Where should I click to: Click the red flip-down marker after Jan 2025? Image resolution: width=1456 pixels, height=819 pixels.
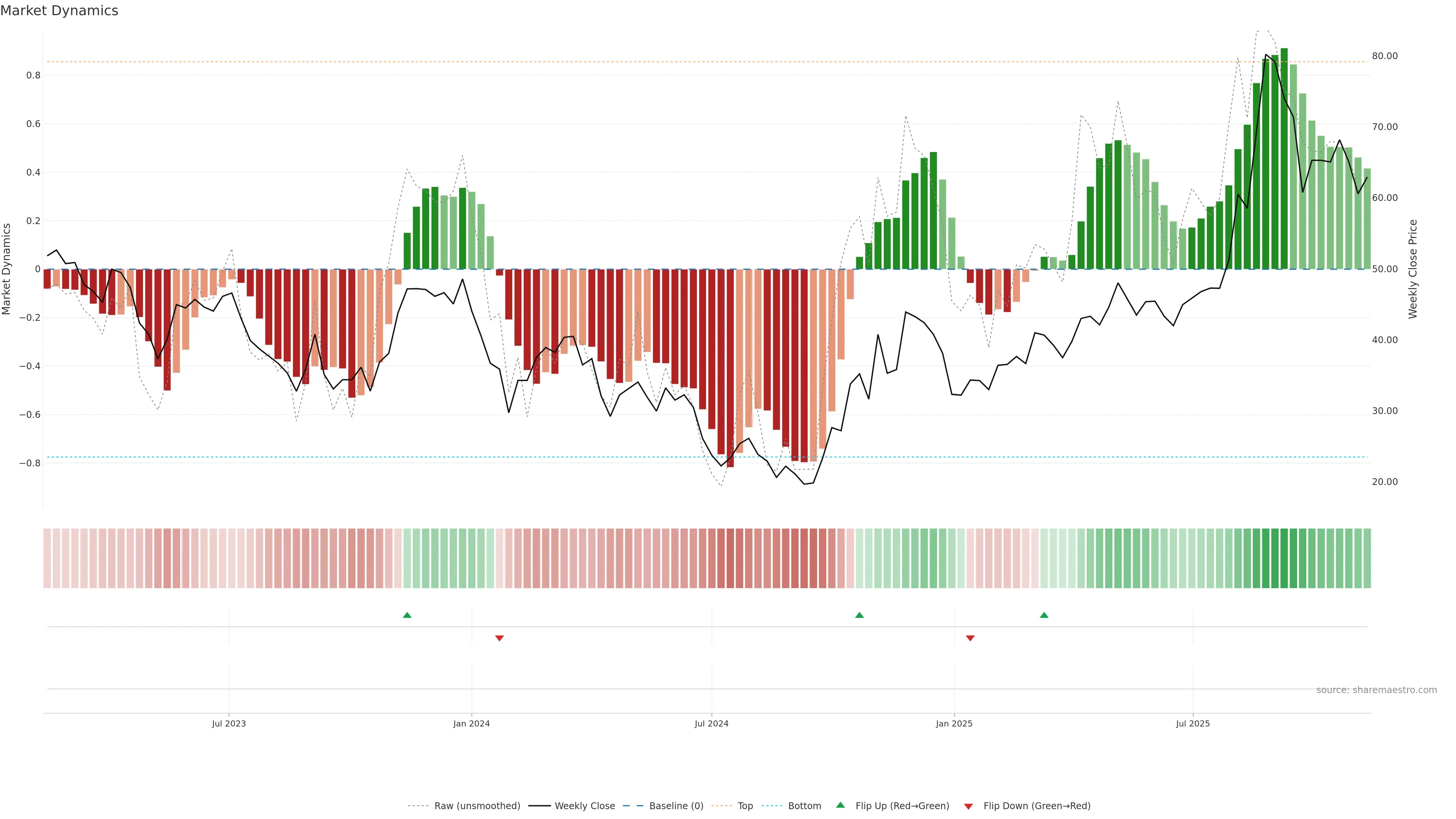click(x=970, y=638)
